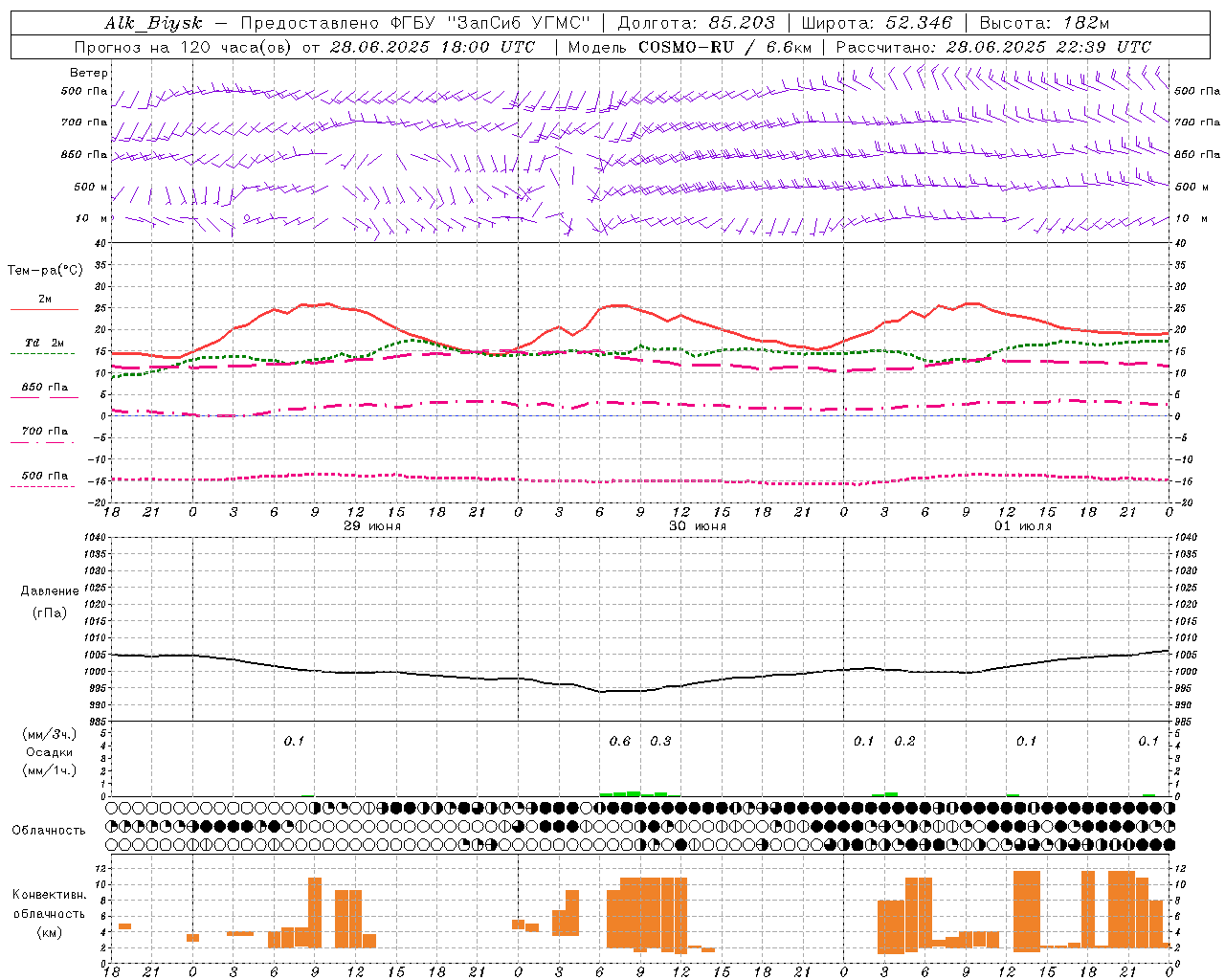The width and height of the screenshot is (1225, 980).
Task: Click the 'Высота: 182м' elevation text
Action: point(1045,23)
